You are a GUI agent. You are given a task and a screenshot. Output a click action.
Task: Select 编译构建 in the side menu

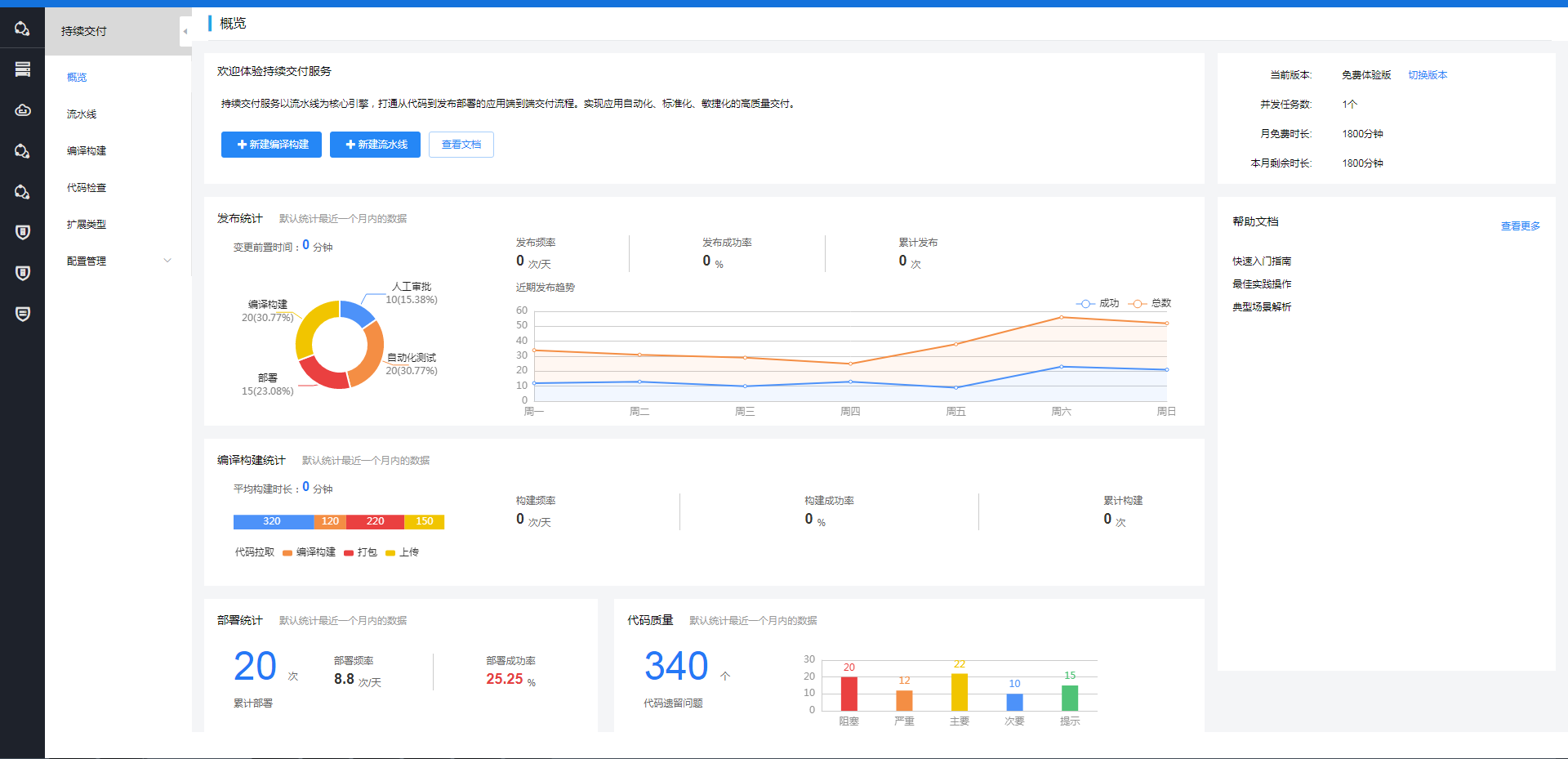87,151
